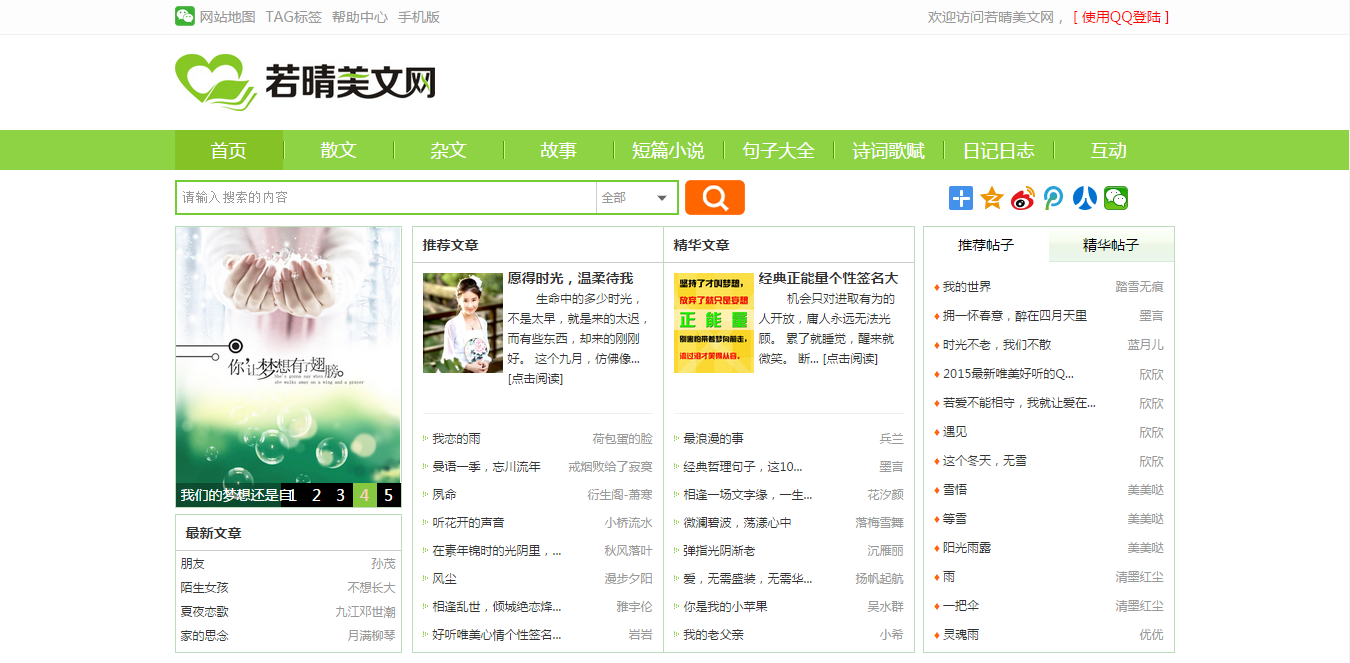Open the post 阳光雨露
This screenshot has height=663, width=1350.
tap(967, 548)
